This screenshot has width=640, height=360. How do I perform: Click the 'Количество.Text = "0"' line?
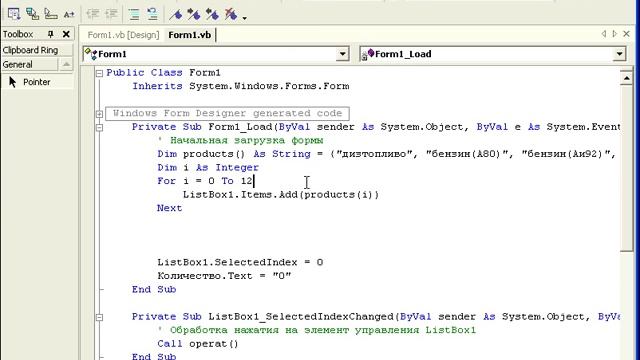pos(224,276)
